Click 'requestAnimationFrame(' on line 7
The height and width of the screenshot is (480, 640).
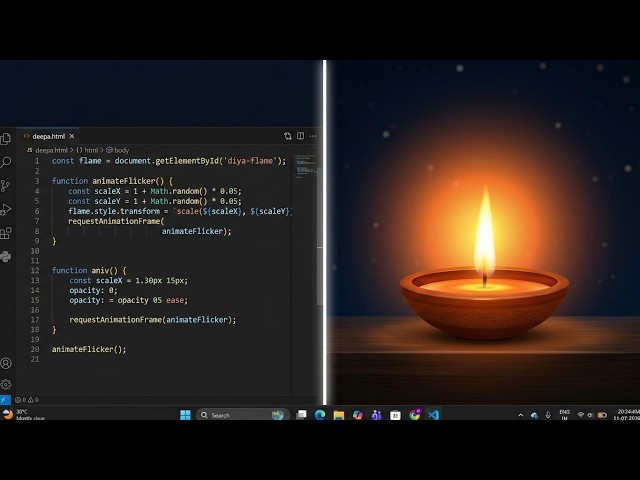[116, 221]
